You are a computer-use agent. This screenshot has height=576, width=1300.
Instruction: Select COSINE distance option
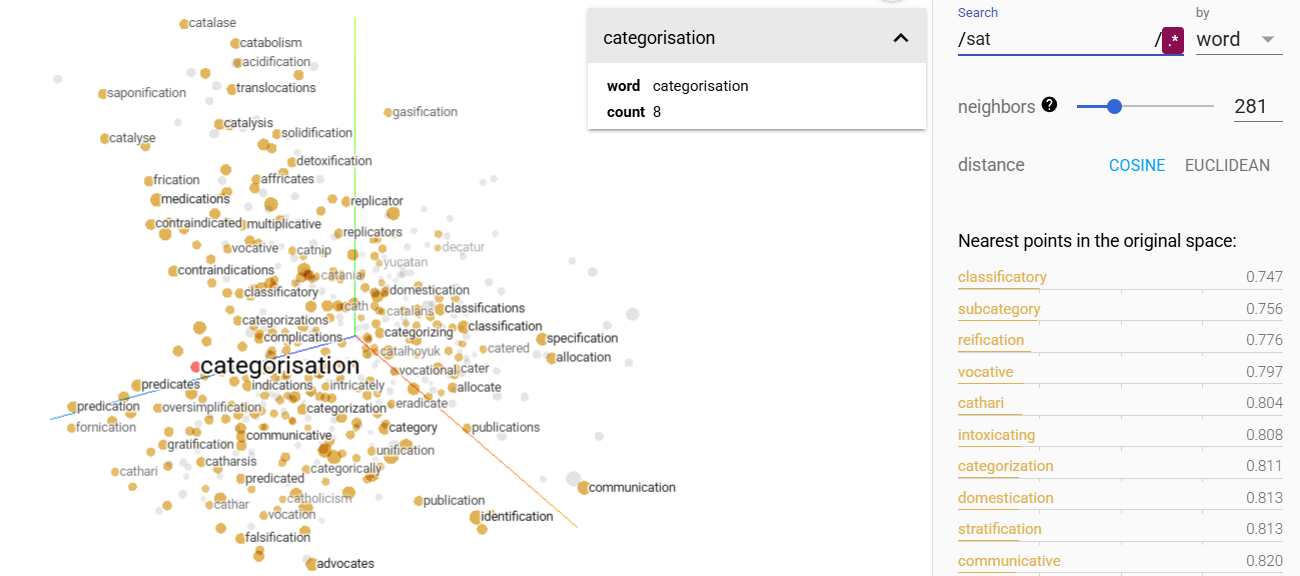coord(1137,165)
